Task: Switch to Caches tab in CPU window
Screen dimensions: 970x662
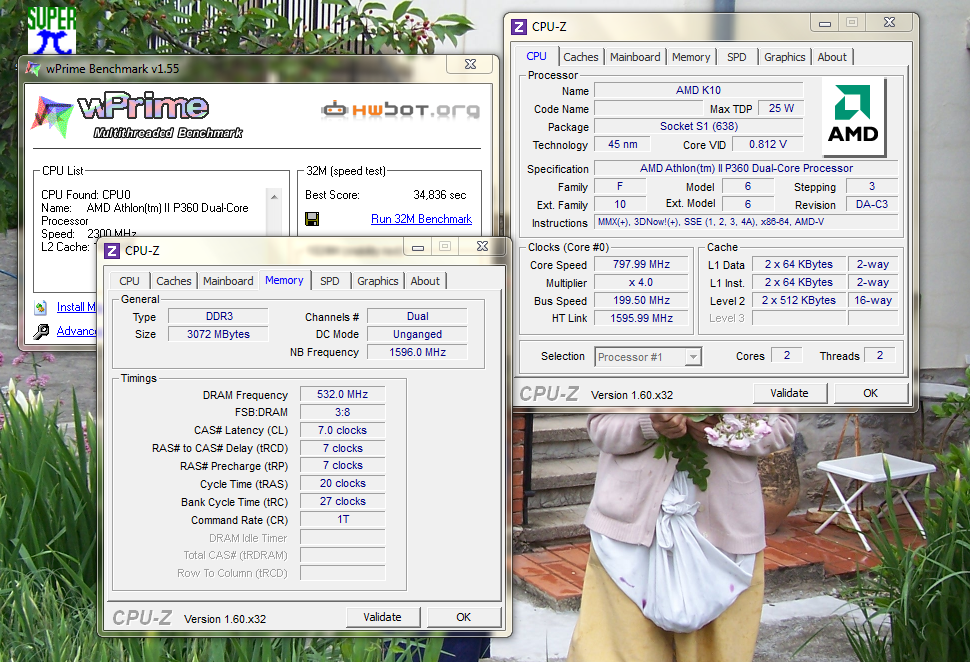Action: [580, 57]
